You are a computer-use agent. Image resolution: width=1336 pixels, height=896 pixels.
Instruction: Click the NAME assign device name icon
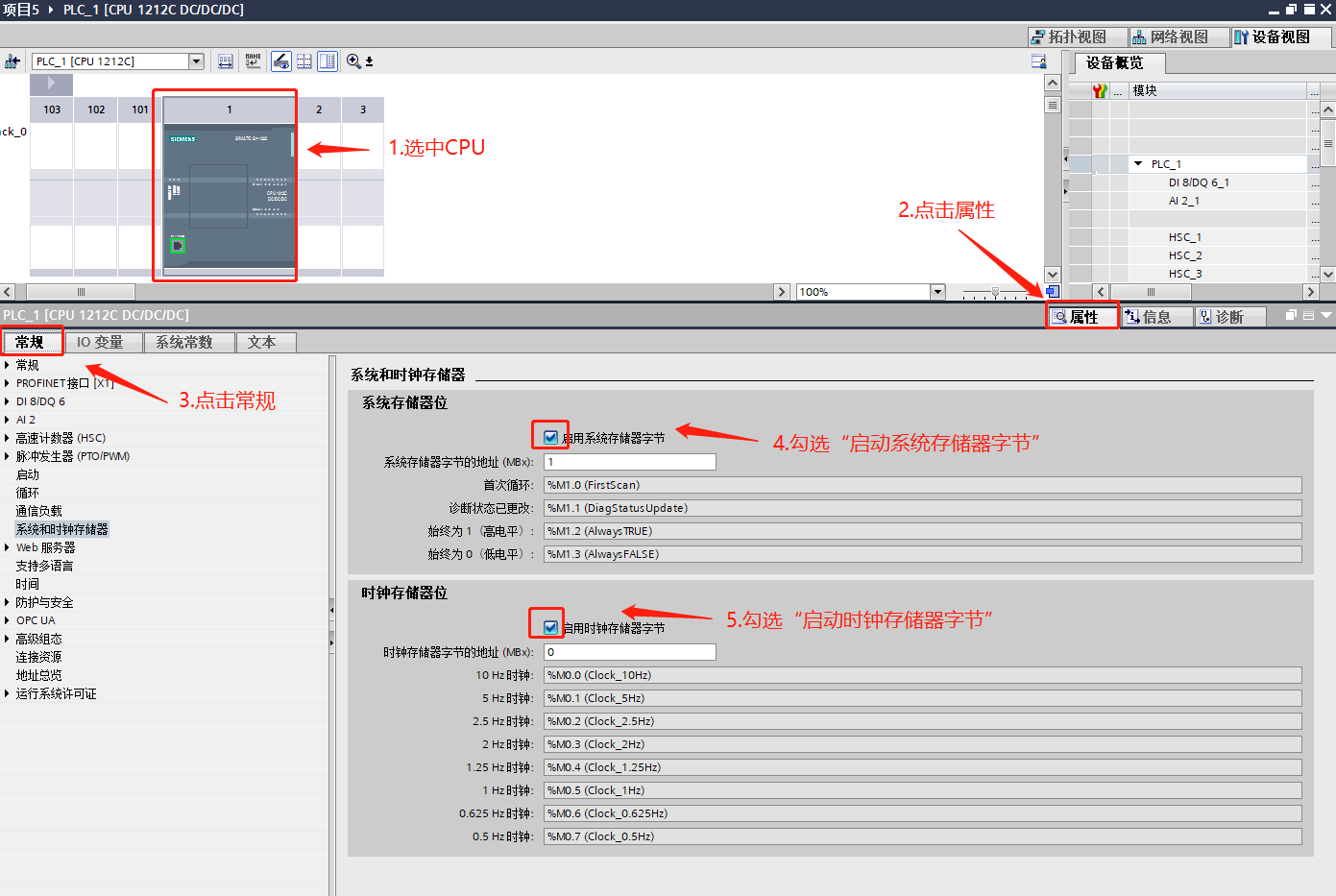click(x=253, y=61)
